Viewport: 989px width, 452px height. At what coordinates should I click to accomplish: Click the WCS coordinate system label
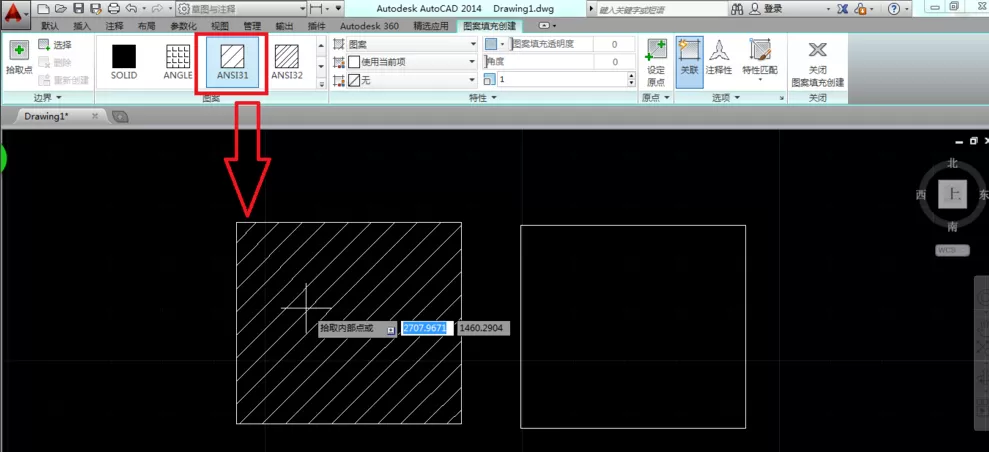coord(952,250)
